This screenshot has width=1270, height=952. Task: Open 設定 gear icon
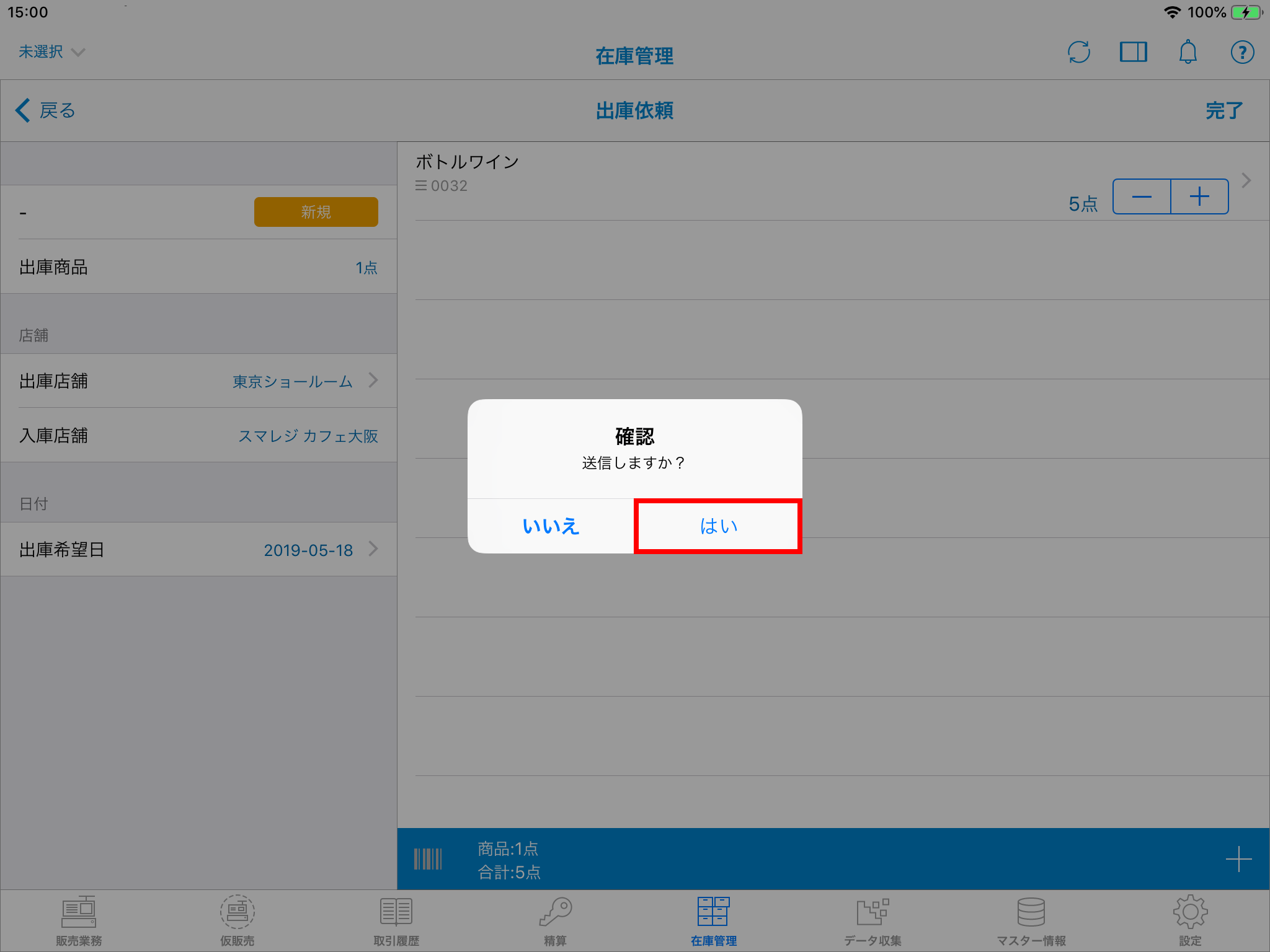(1190, 920)
